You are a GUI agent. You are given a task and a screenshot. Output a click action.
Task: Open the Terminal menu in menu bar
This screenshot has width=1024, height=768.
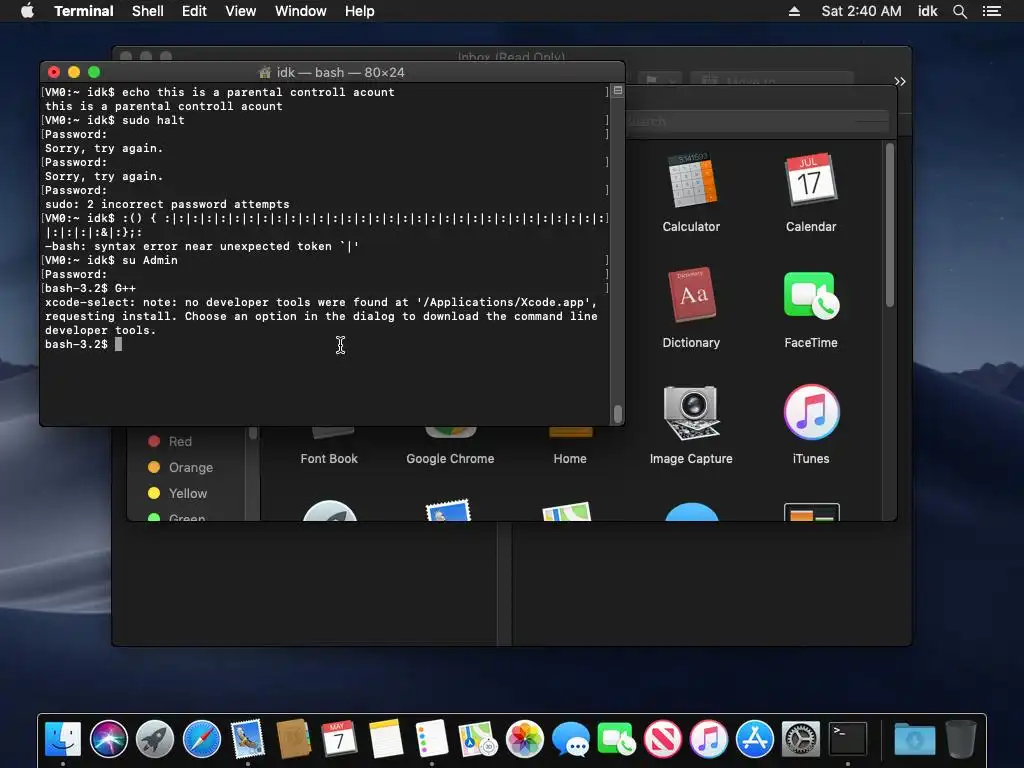tap(84, 11)
